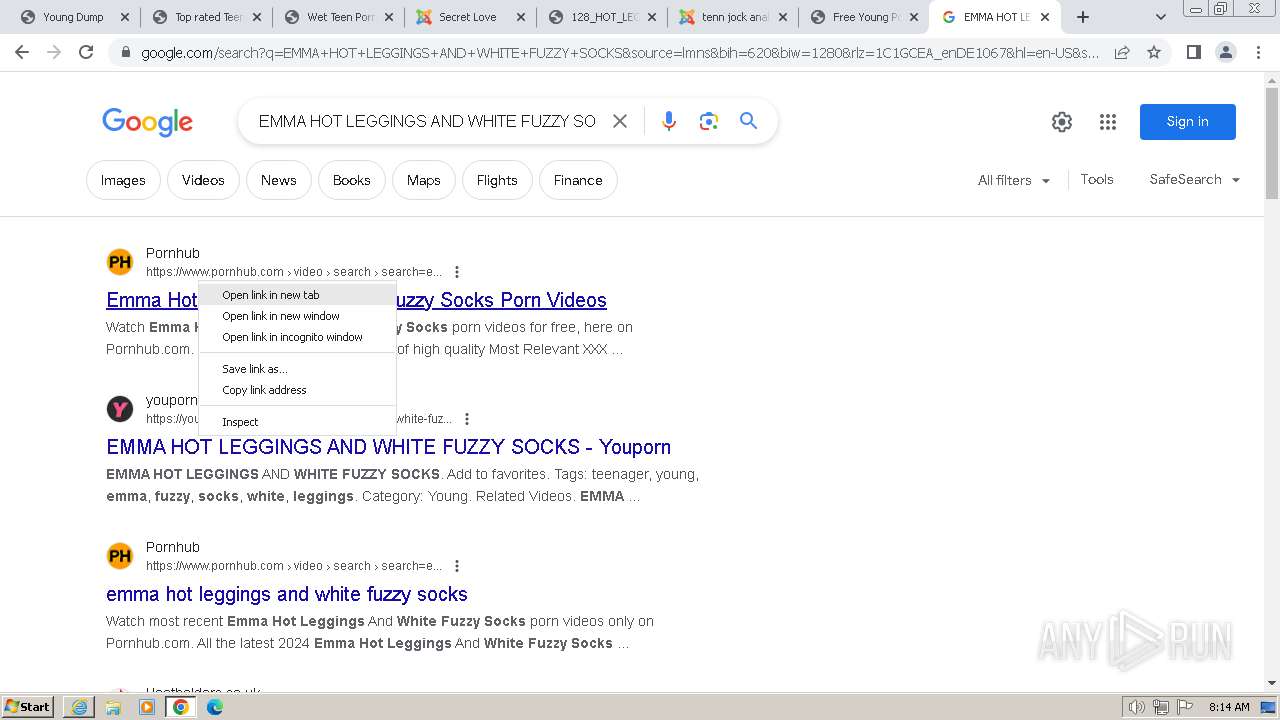Click the volume icon in system tray
The image size is (1280, 720).
click(x=1137, y=707)
